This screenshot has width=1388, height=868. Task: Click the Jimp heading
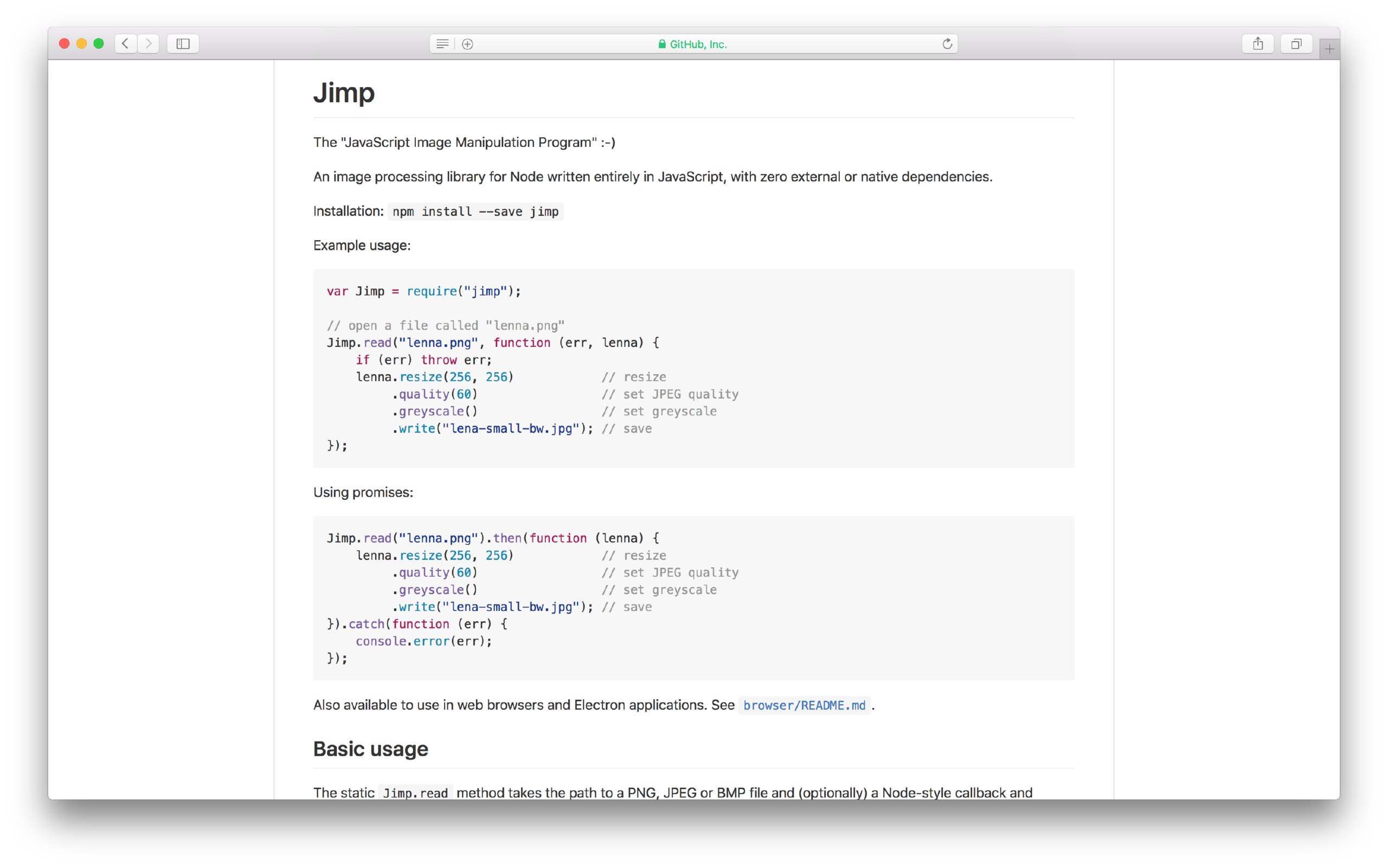click(x=344, y=92)
